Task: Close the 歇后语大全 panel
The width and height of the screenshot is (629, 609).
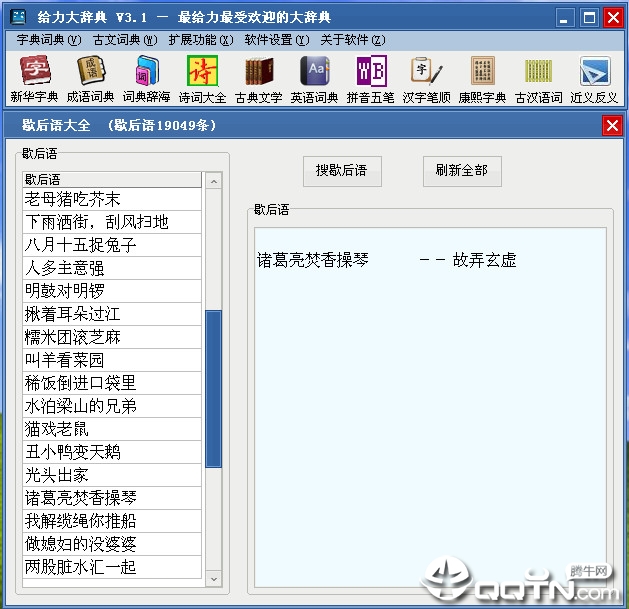Action: pos(612,126)
